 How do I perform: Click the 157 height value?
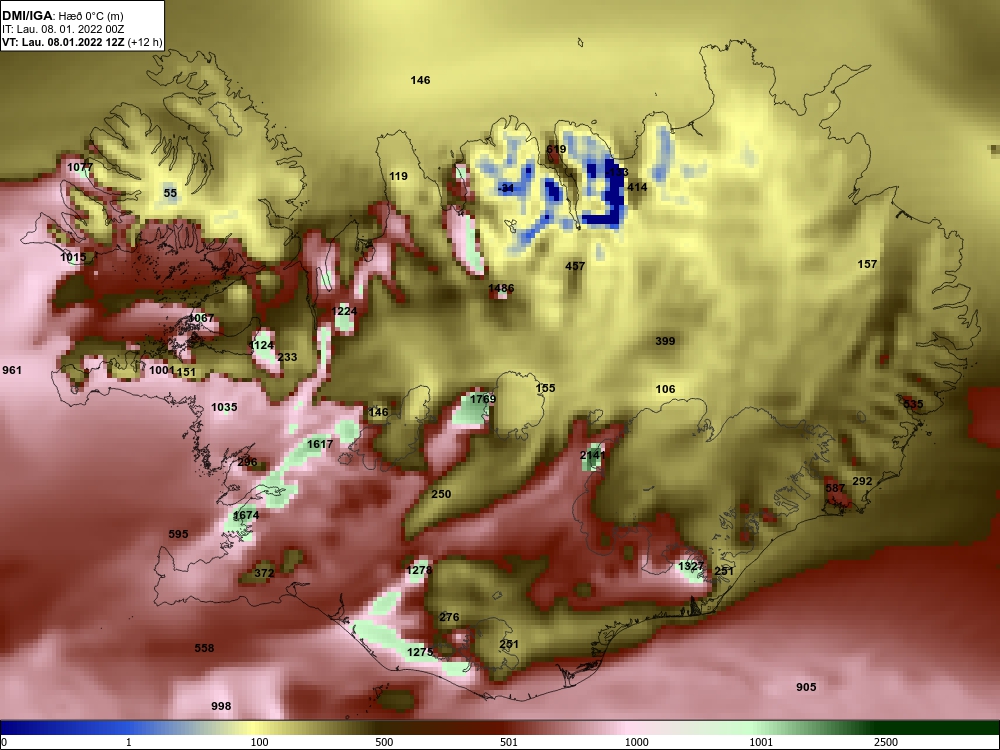[867, 263]
